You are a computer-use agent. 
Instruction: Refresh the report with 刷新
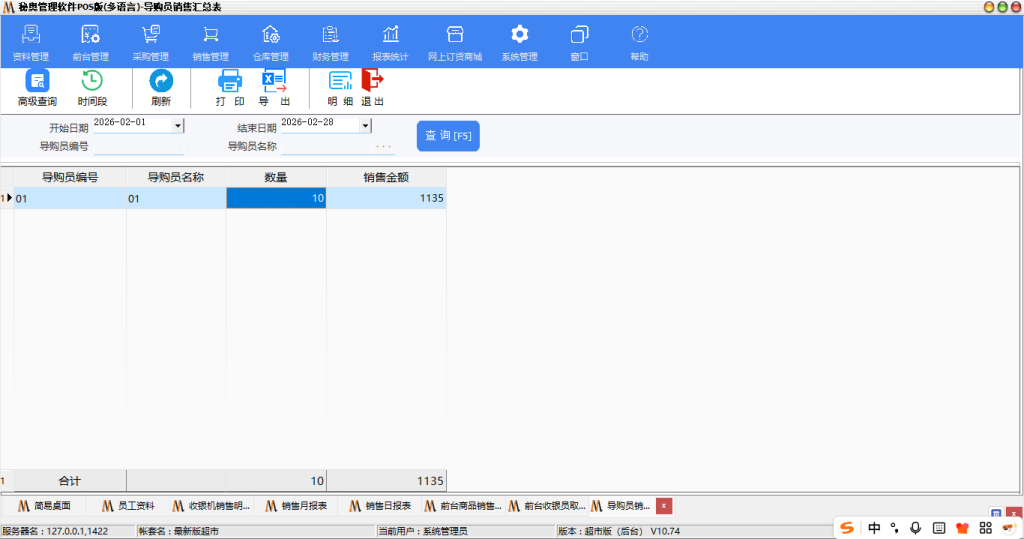click(x=161, y=88)
